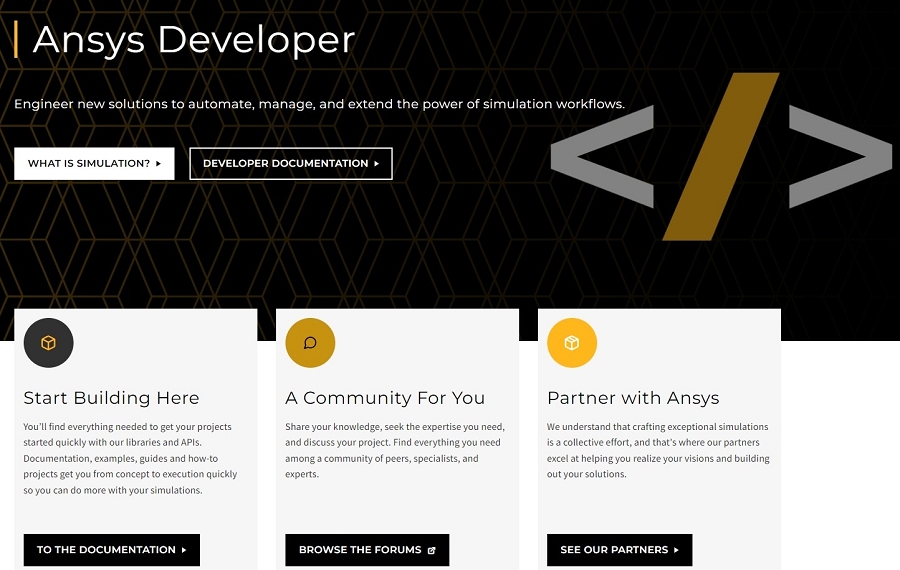Click the left angle bracket in the code graphic
The height and width of the screenshot is (570, 900).
602,156
